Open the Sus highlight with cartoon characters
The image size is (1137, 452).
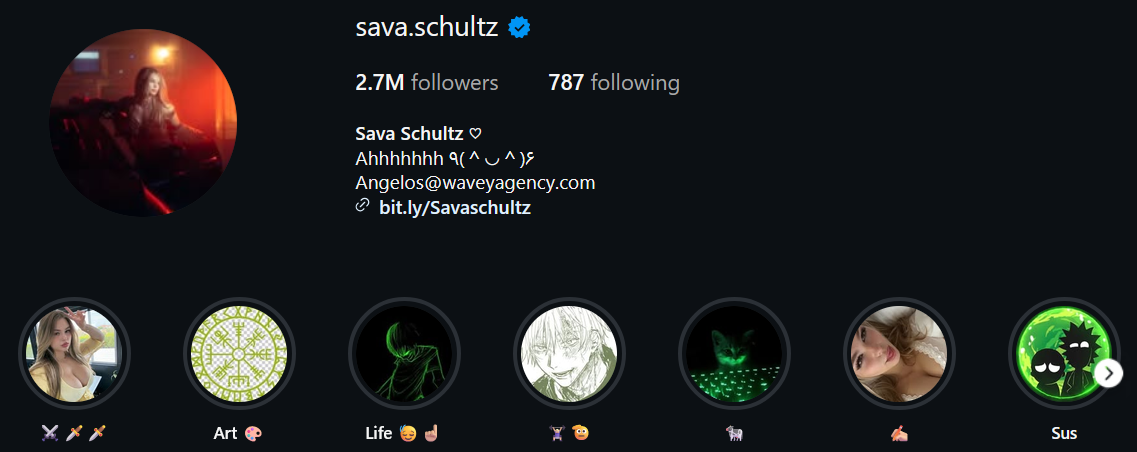click(x=1064, y=353)
